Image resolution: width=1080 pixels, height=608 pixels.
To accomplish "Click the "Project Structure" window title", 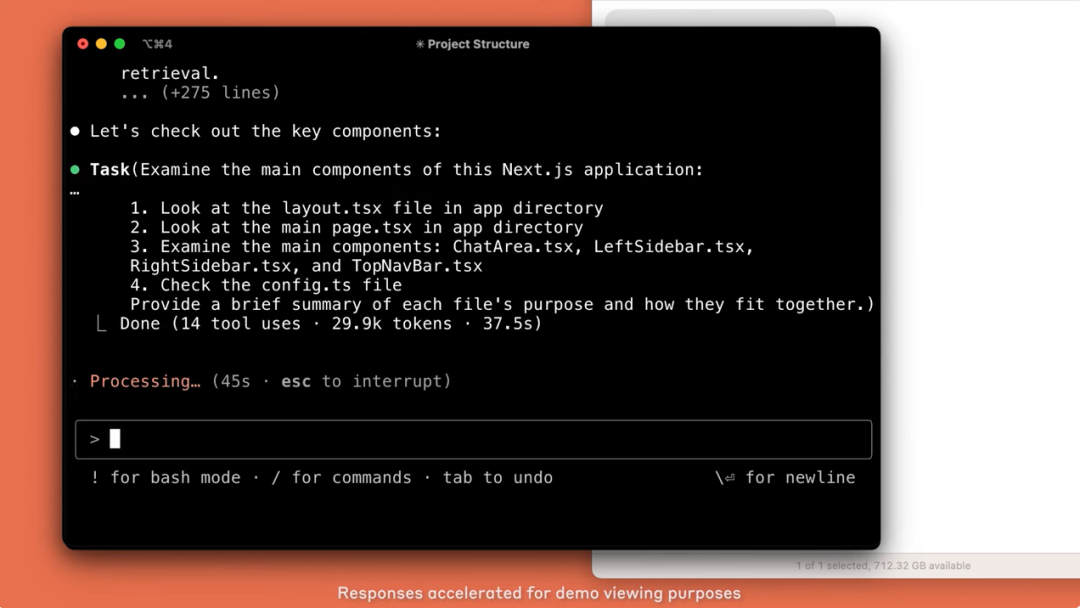I will click(478, 44).
